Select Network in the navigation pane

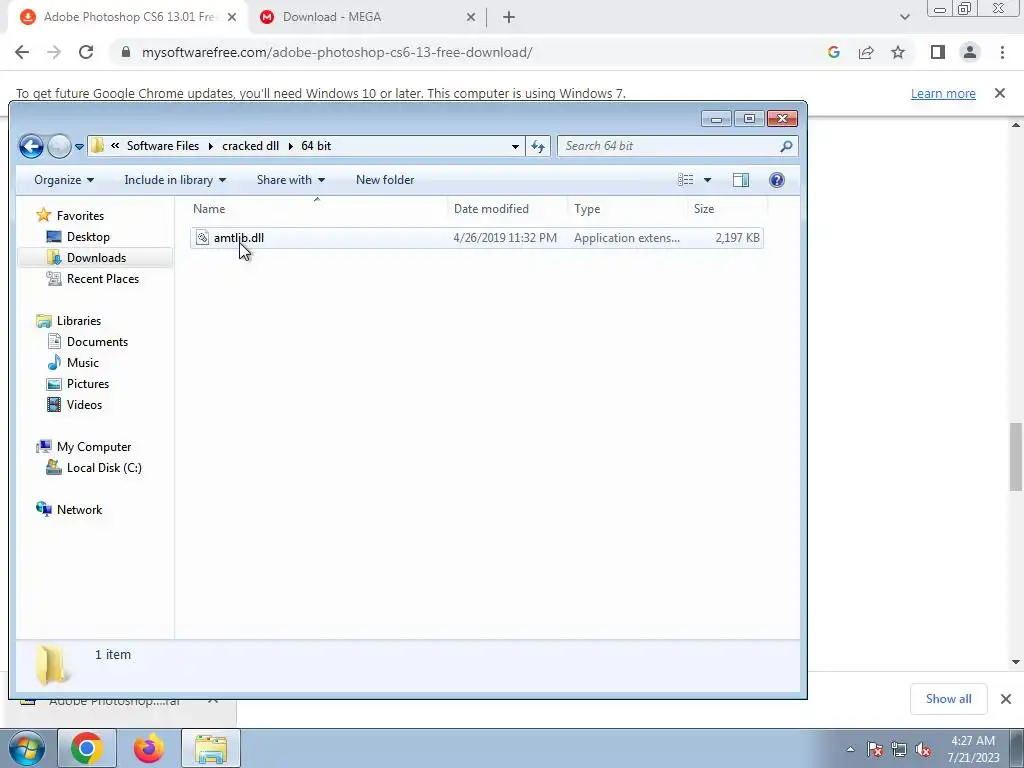tap(79, 509)
